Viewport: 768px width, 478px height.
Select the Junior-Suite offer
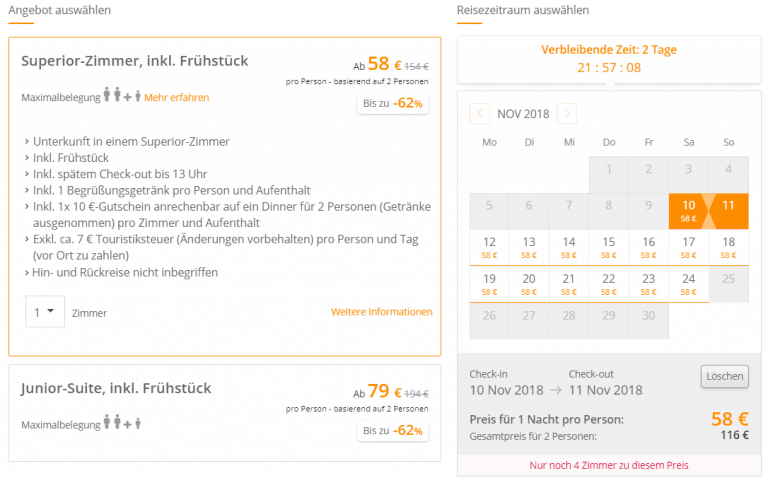click(116, 388)
